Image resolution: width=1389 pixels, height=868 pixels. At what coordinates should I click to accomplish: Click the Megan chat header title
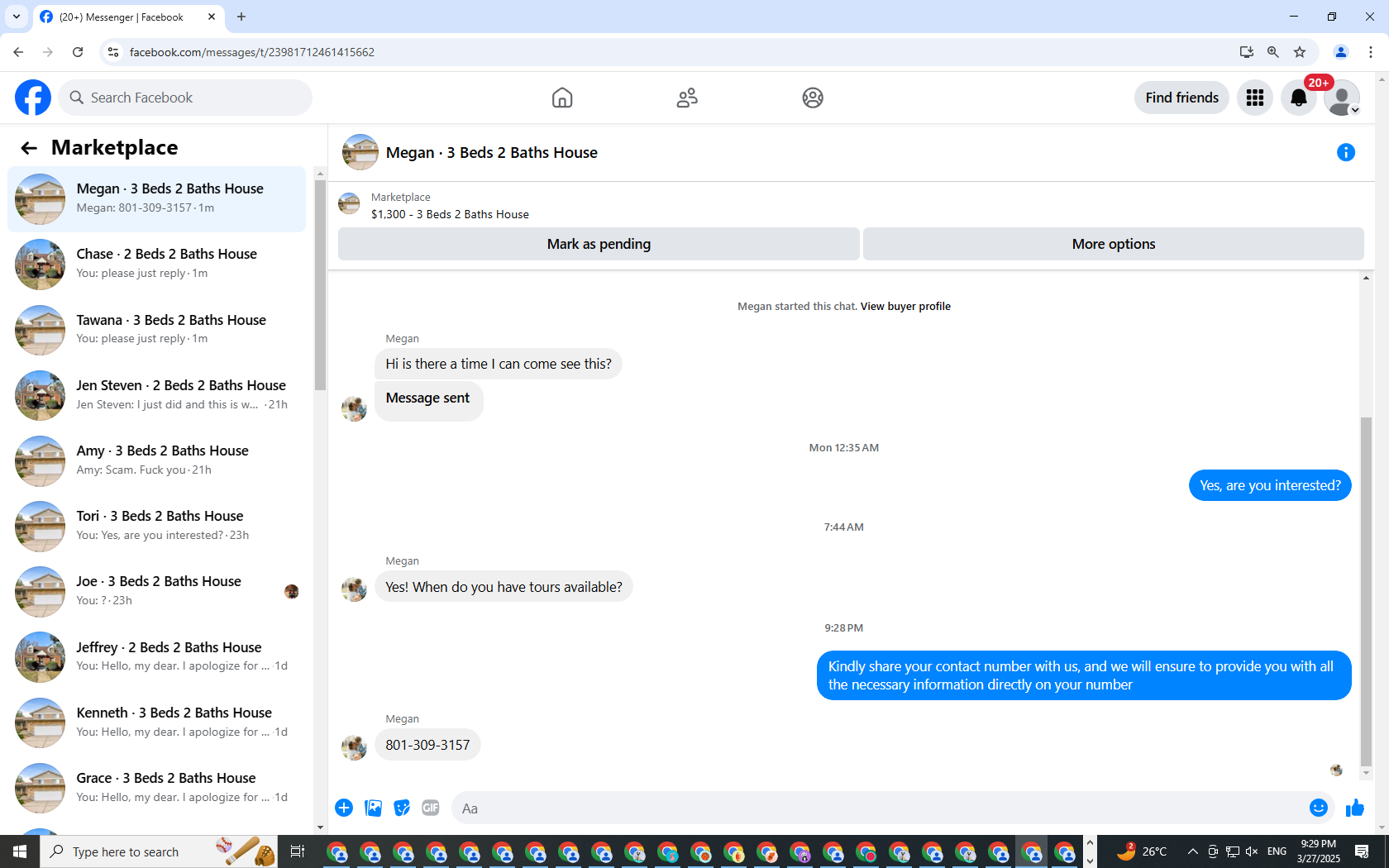[491, 153]
